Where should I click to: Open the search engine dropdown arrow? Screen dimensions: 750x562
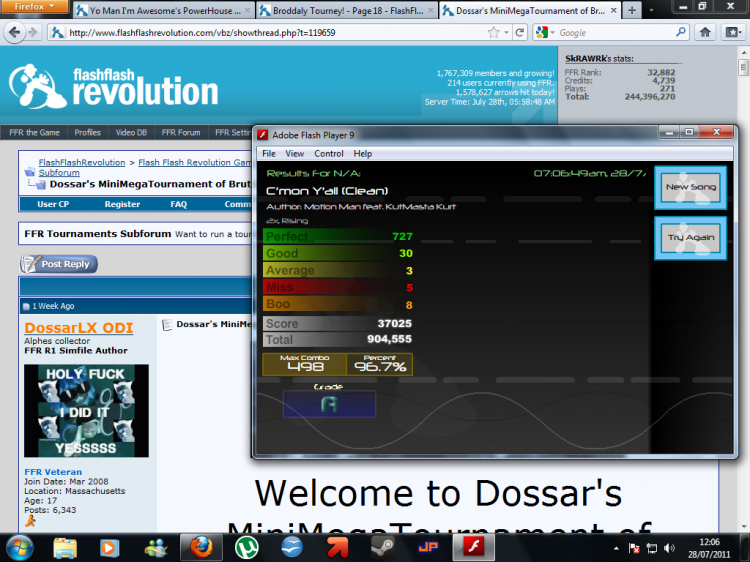[552, 33]
